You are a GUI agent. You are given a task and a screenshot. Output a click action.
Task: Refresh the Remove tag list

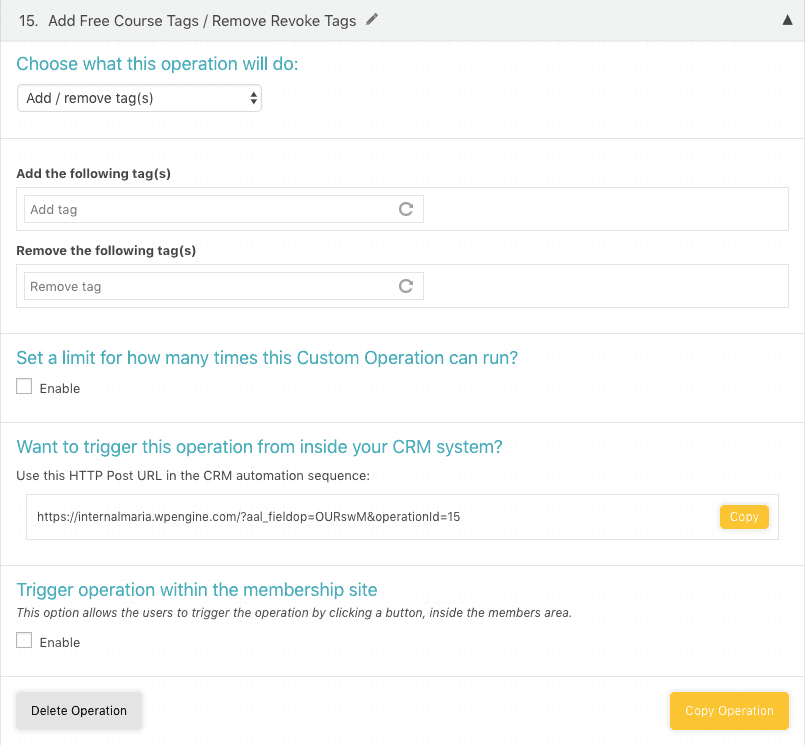coord(406,287)
